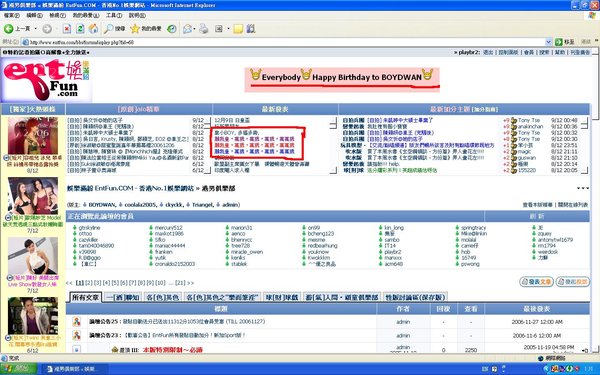The width and height of the screenshot is (600, 375).
Task: Go to page [2] of the thread list
Action: 88,283
